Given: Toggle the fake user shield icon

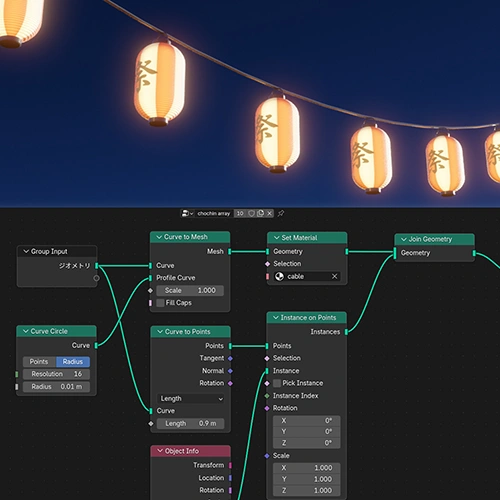Looking at the screenshot, I should click(252, 213).
